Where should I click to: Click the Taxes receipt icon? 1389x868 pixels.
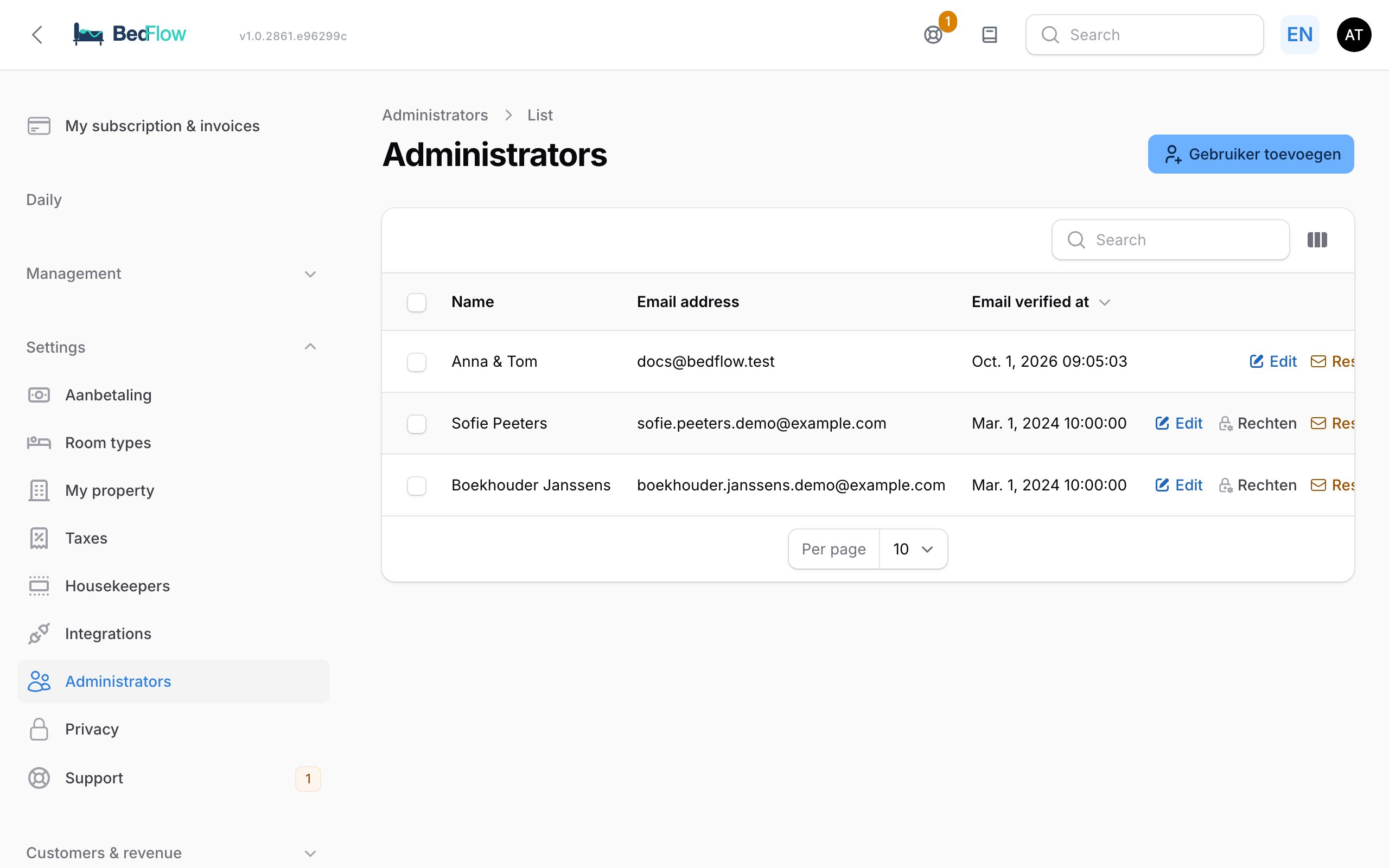coord(39,538)
